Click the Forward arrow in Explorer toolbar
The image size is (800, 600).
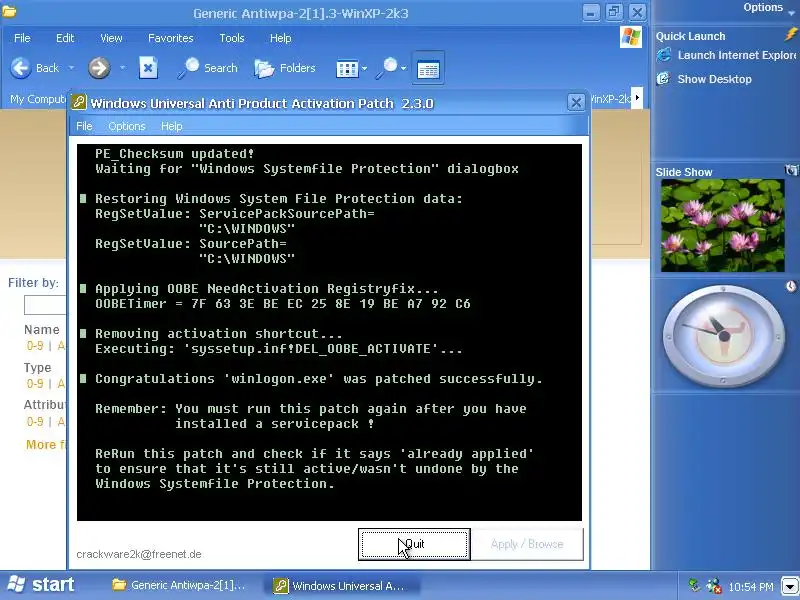99,68
